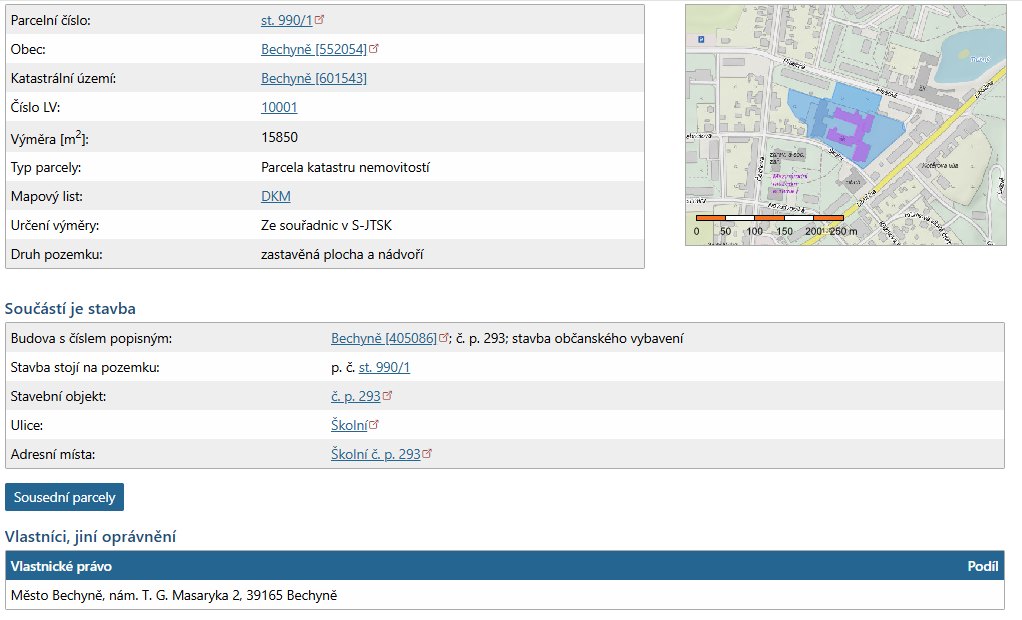This screenshot has height=620, width=1022.
Task: Click the external link icon after Bechyně [552054]
Action: click(x=373, y=48)
